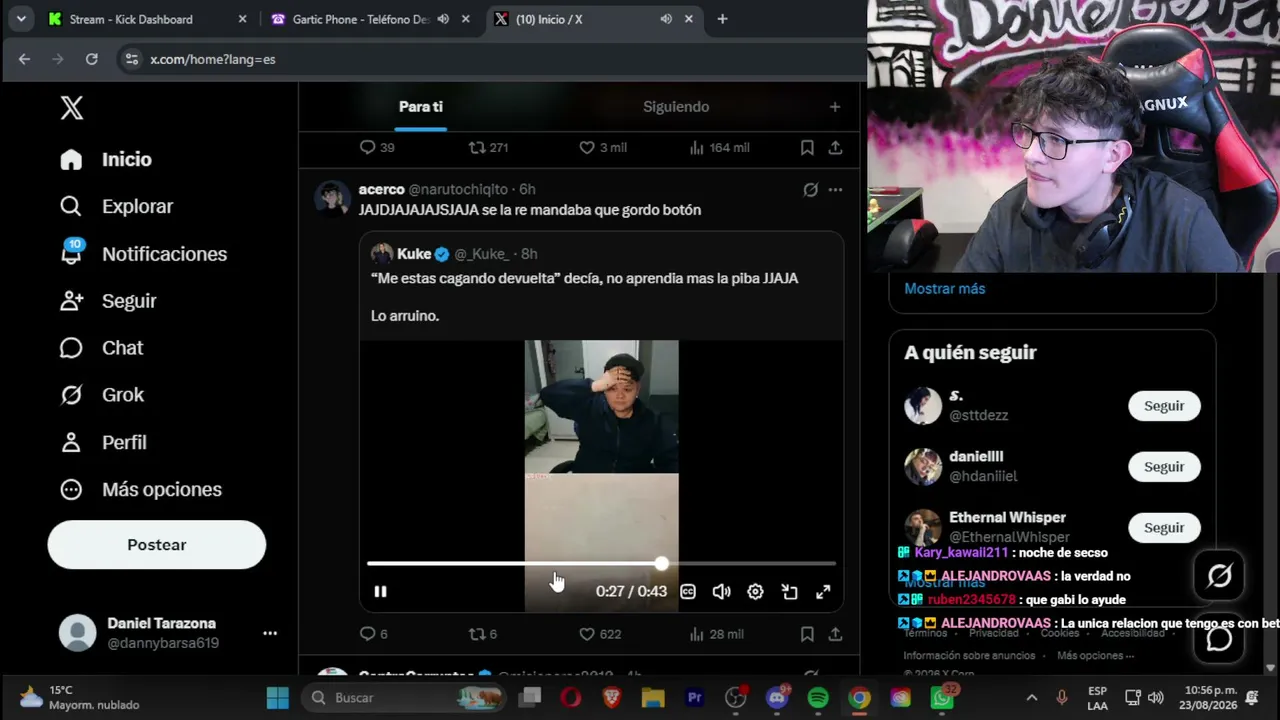
Task: Mute the Gartic Phone tab audio
Action: point(443,19)
